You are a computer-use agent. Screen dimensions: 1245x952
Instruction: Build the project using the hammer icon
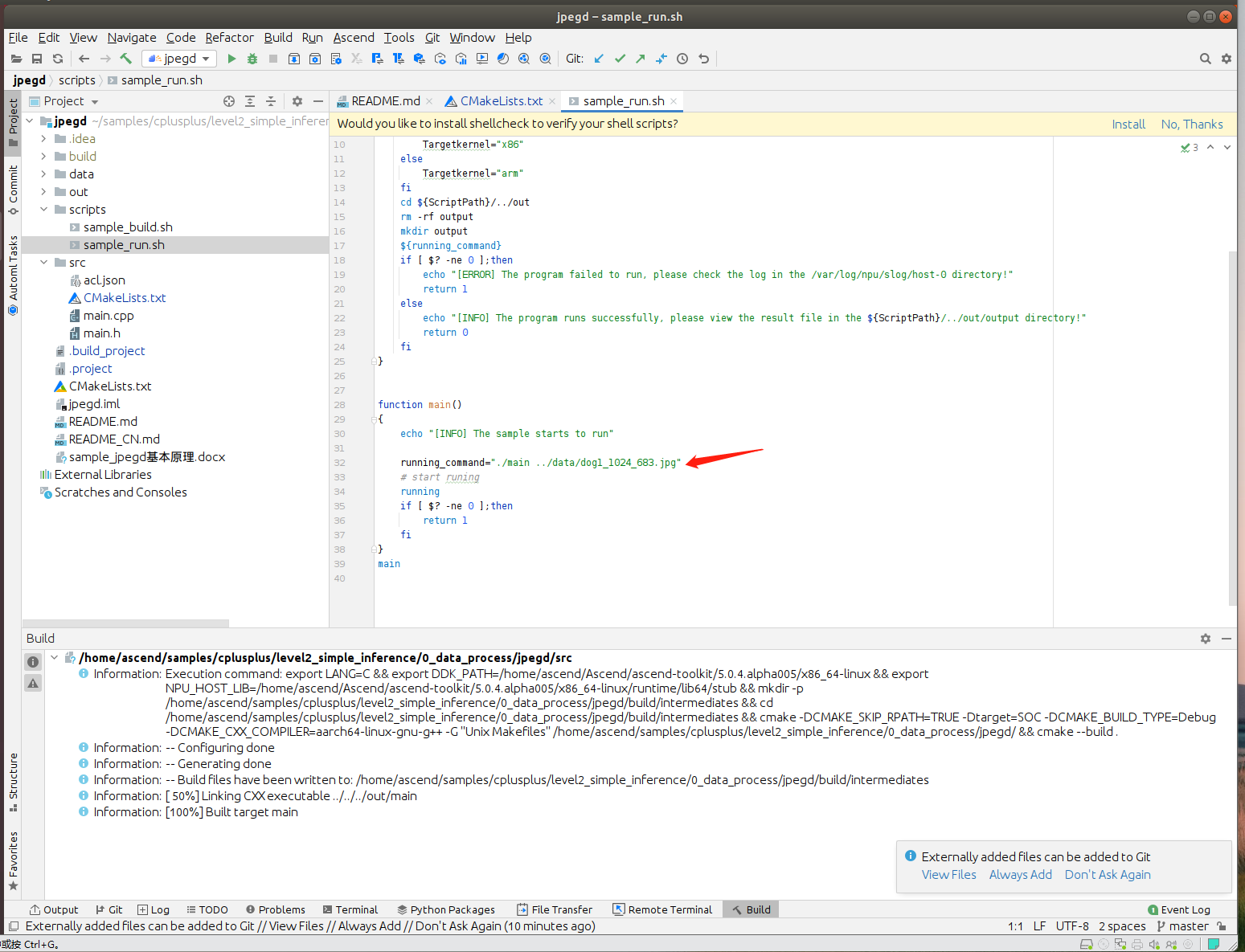point(126,59)
